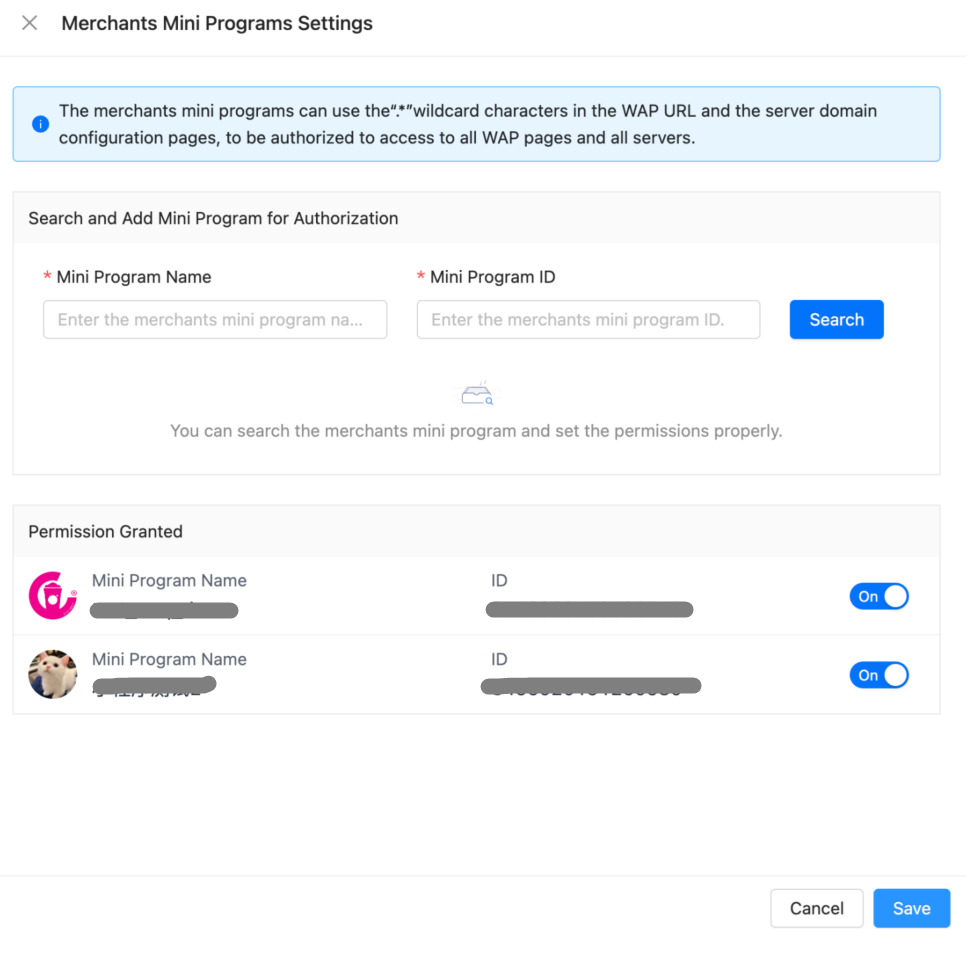Screen dimensions: 972x955
Task: Close the Merchants Mini Programs Settings panel
Action: (x=30, y=23)
